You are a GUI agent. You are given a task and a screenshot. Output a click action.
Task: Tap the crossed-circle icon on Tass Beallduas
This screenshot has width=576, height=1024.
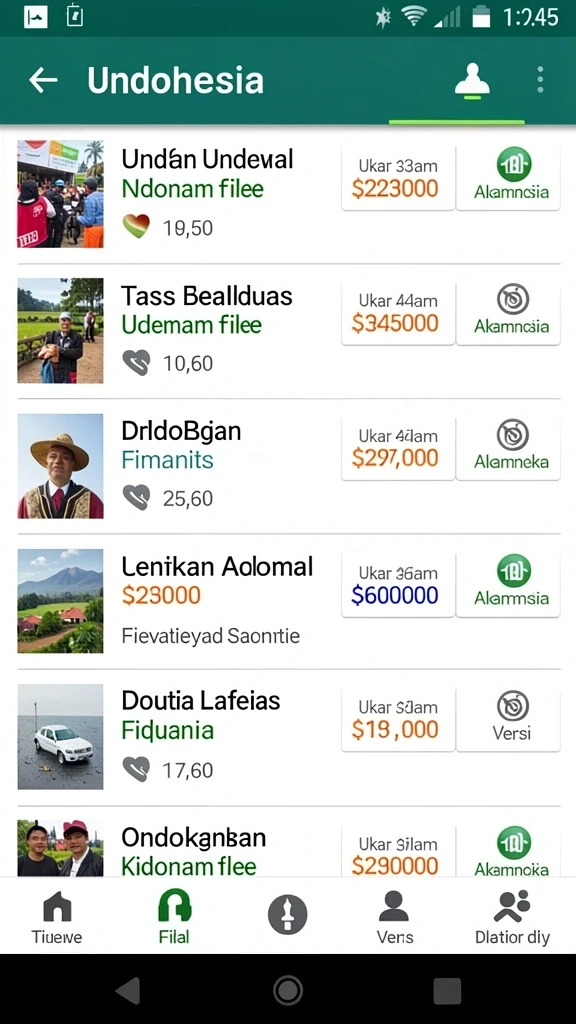click(513, 300)
